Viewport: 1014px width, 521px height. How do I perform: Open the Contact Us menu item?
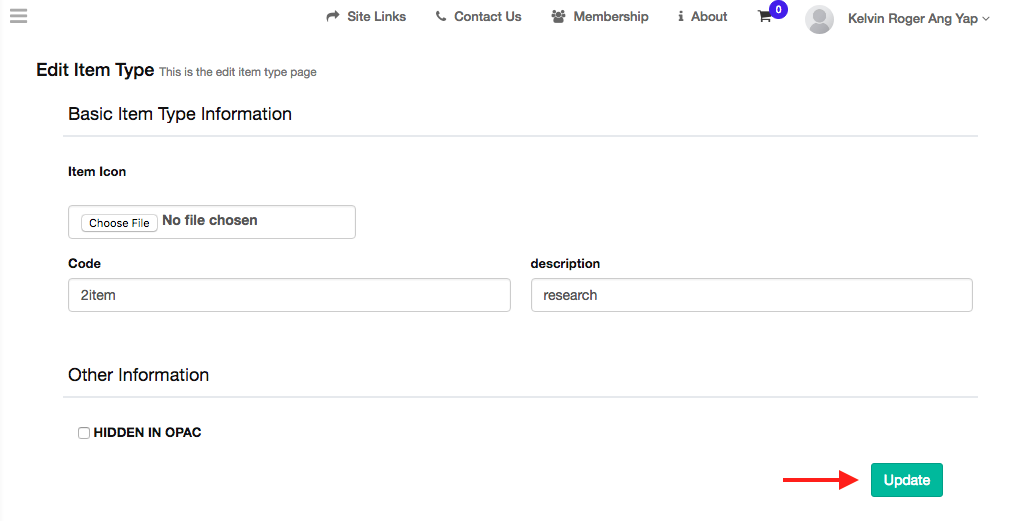tap(488, 16)
